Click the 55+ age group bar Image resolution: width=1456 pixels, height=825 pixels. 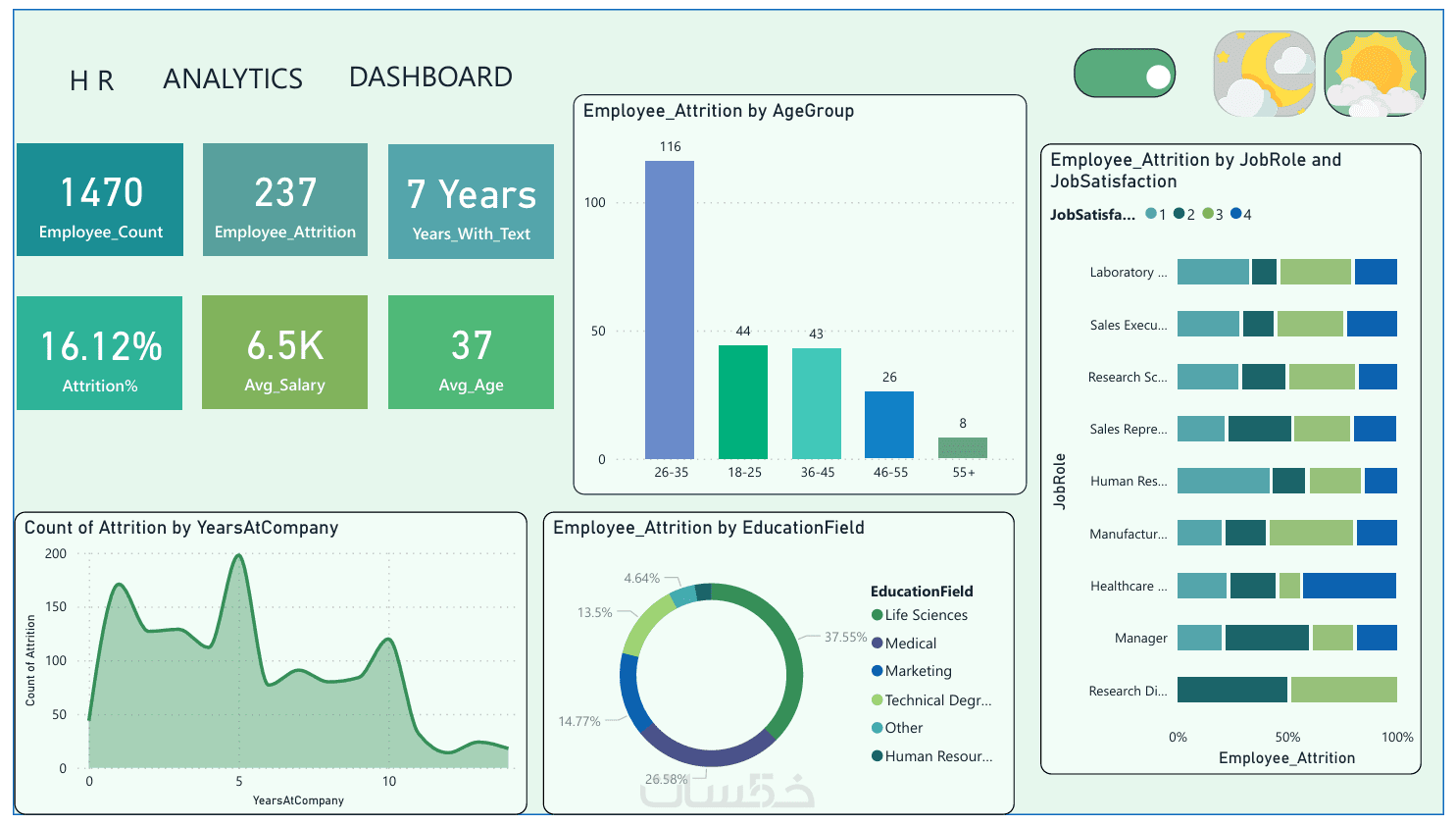(963, 448)
